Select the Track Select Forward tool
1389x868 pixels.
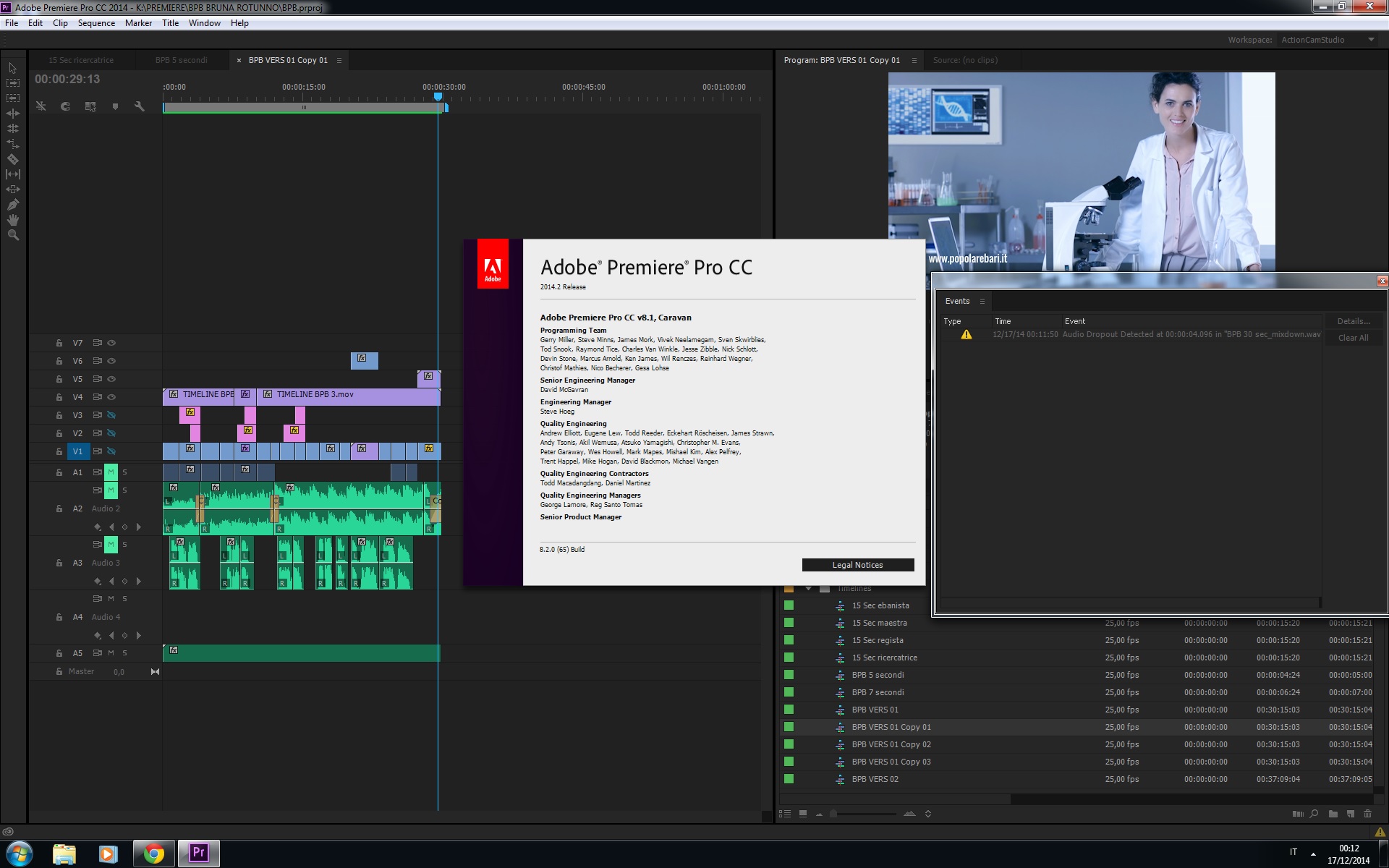[x=12, y=82]
